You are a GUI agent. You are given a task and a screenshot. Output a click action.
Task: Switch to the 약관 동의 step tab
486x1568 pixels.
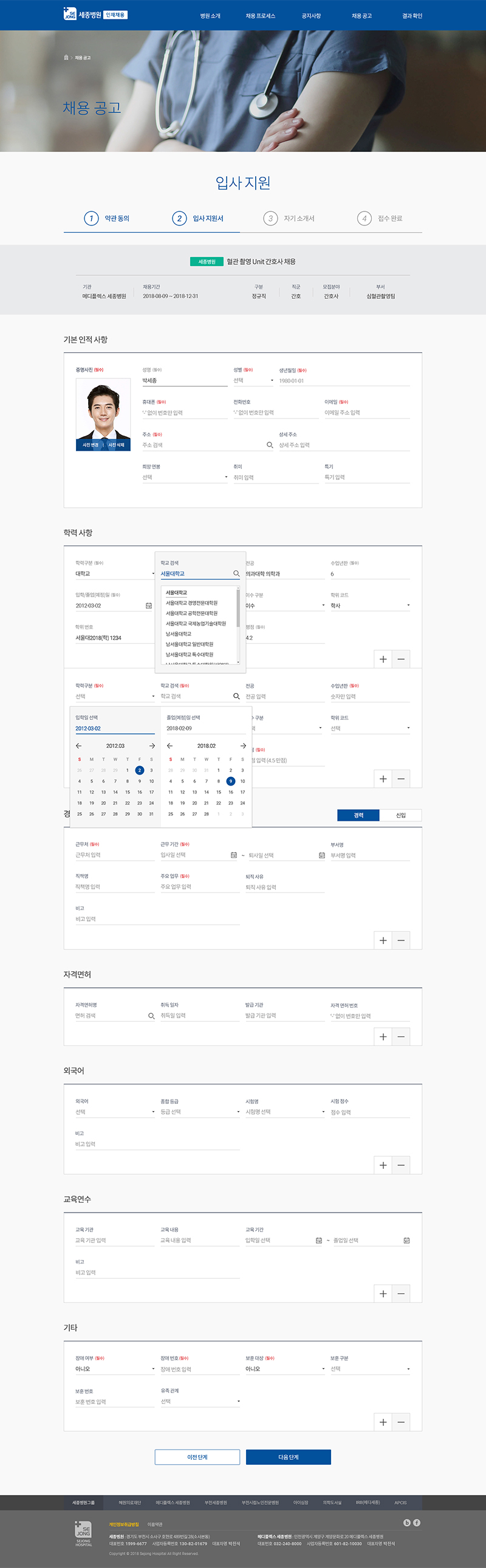pos(107,218)
